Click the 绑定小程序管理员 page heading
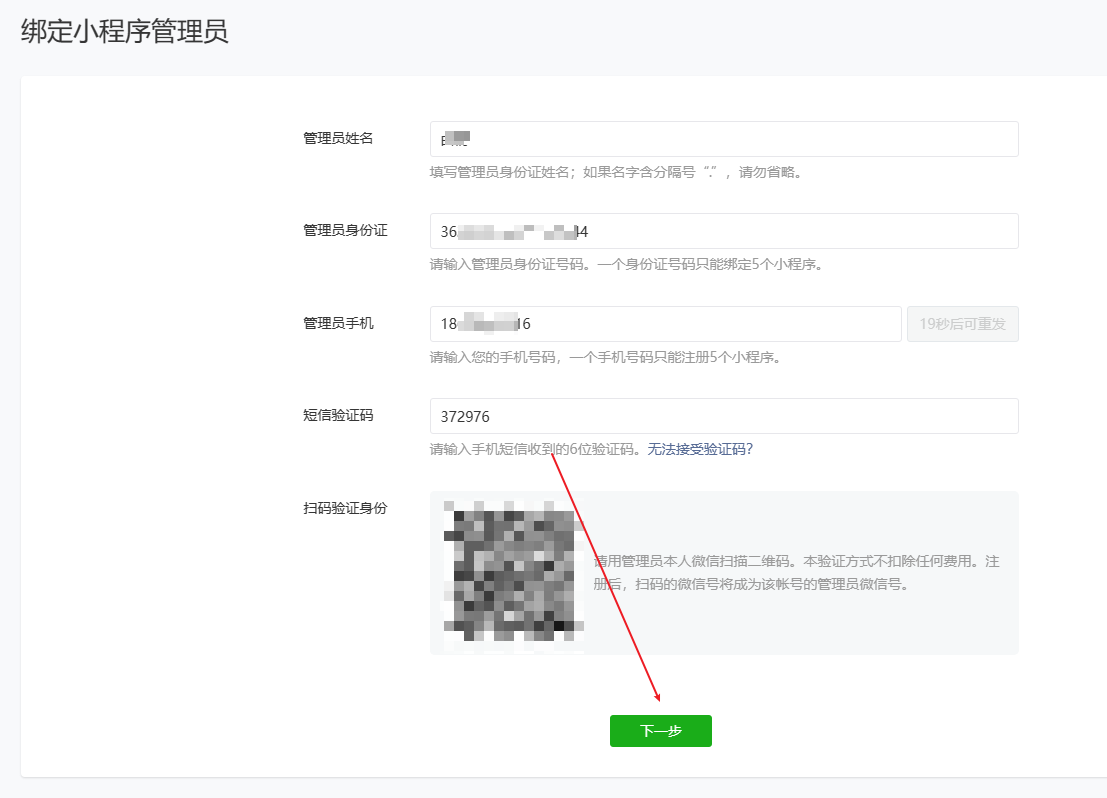 124,32
